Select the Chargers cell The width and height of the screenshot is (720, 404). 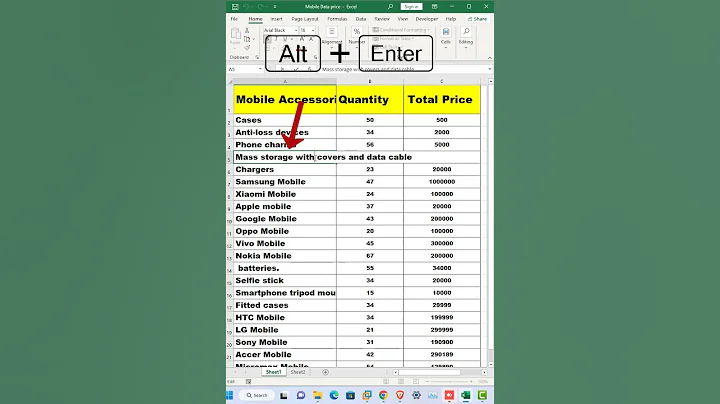click(x=285, y=169)
